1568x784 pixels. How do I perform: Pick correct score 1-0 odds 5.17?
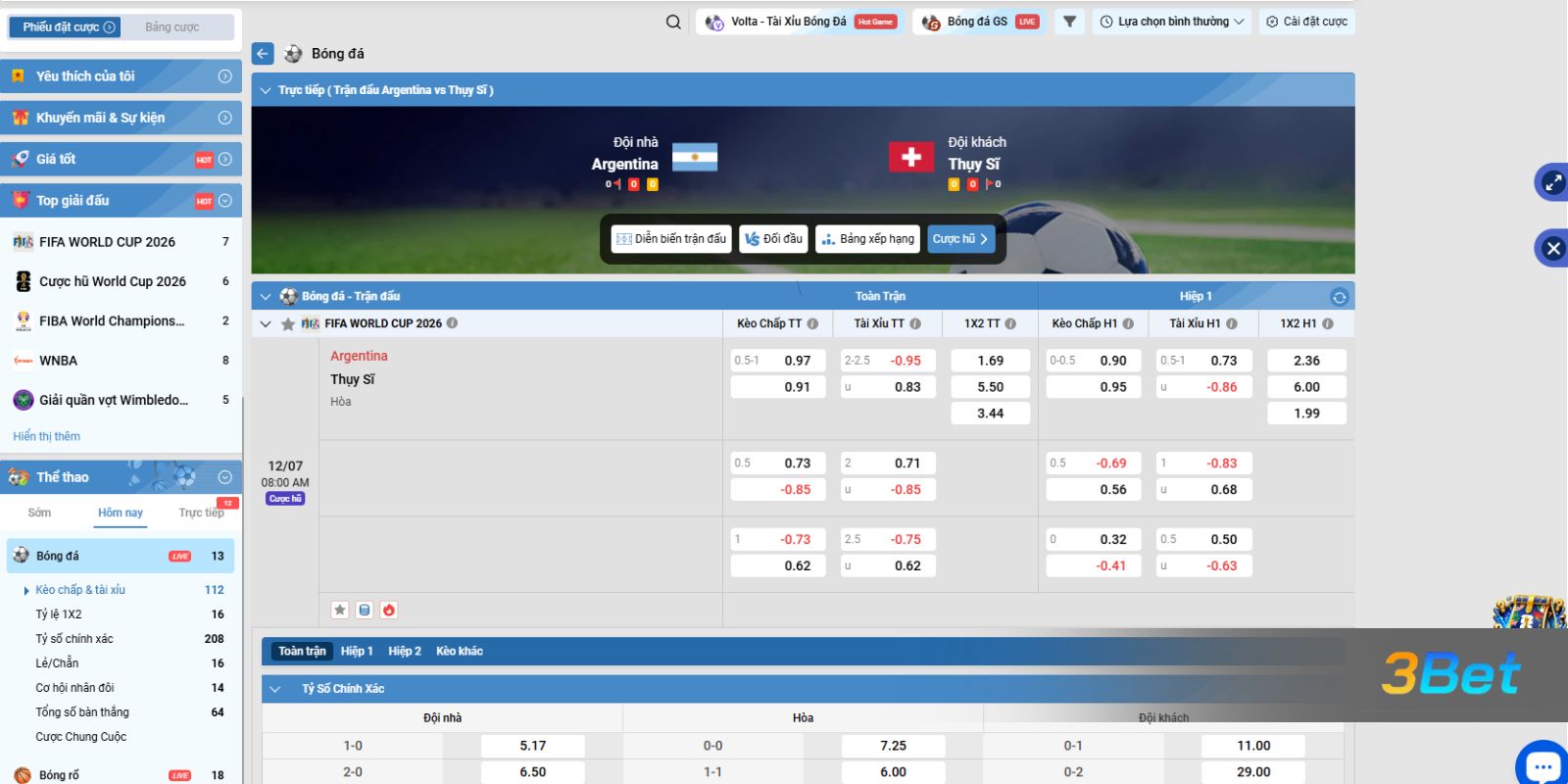pyautogui.click(x=532, y=746)
